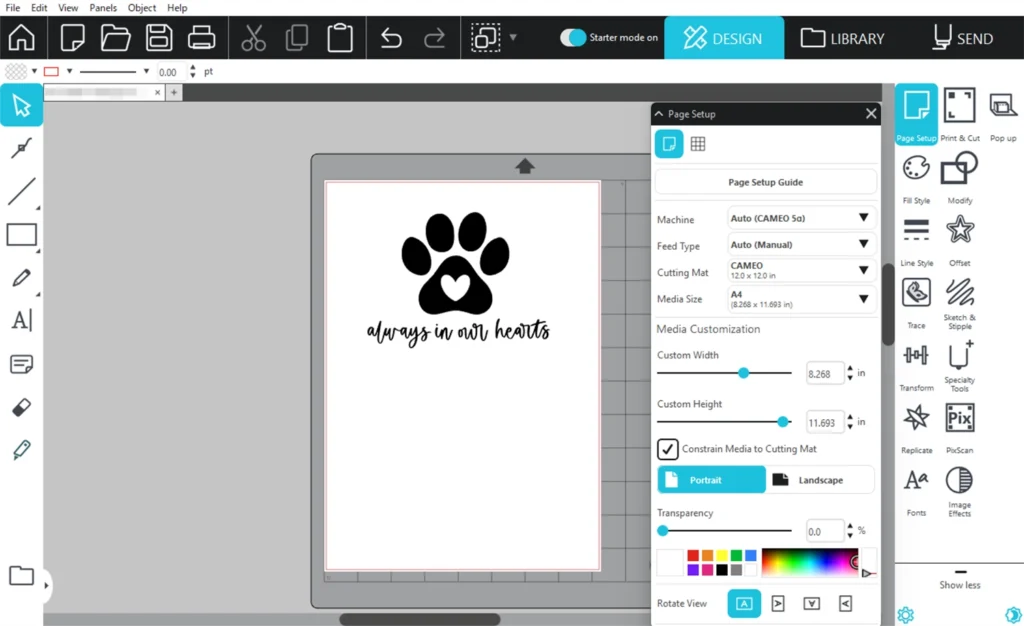Open the Sketch & Stipple panel
The height and width of the screenshot is (626, 1024).
(x=960, y=294)
